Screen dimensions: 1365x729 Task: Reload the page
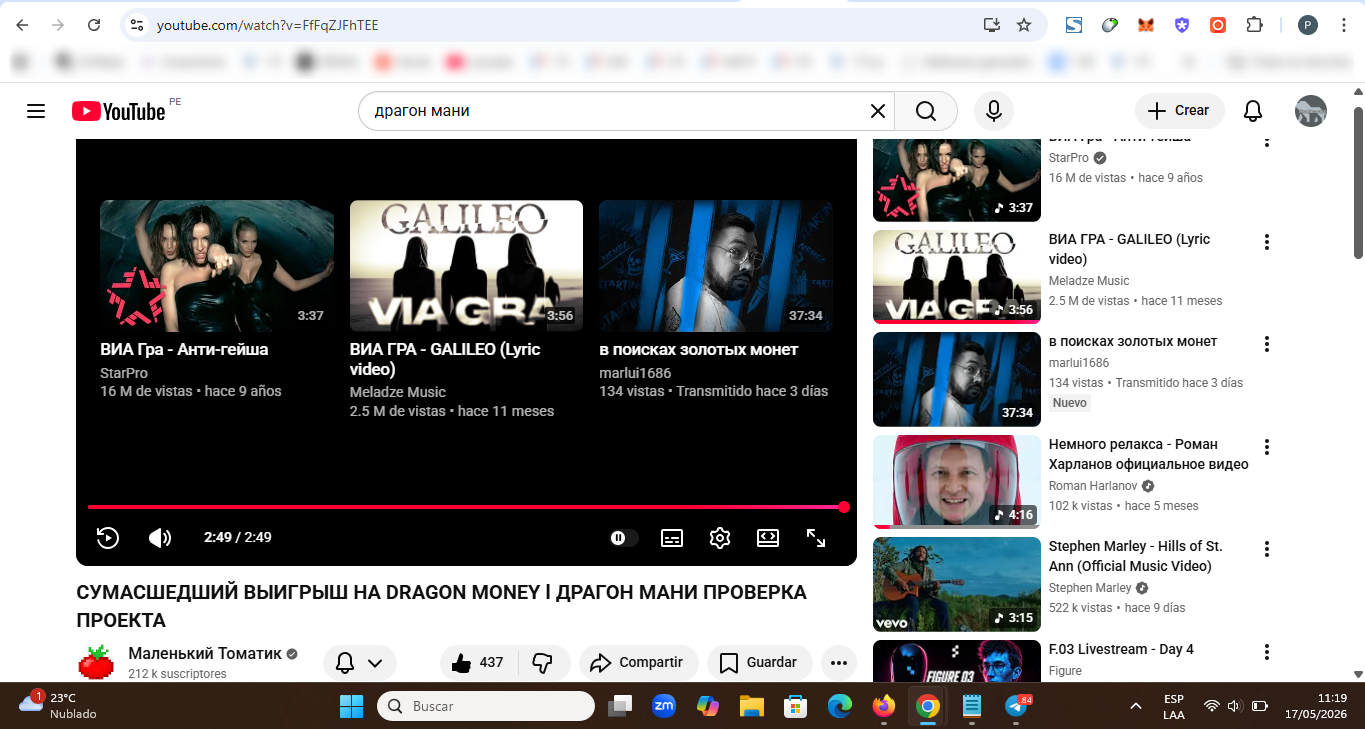pos(94,25)
